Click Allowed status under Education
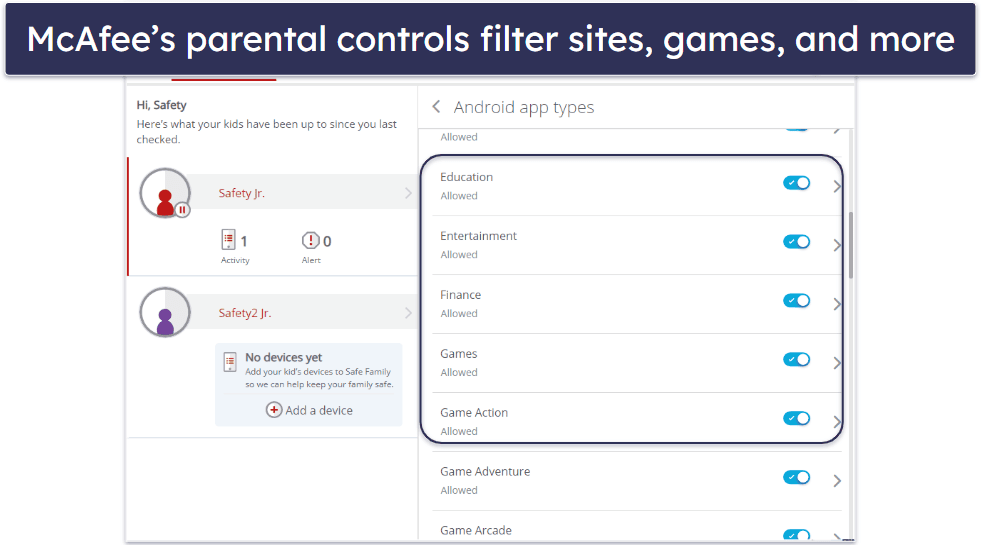Screen dimensions: 981x545 click(x=459, y=196)
